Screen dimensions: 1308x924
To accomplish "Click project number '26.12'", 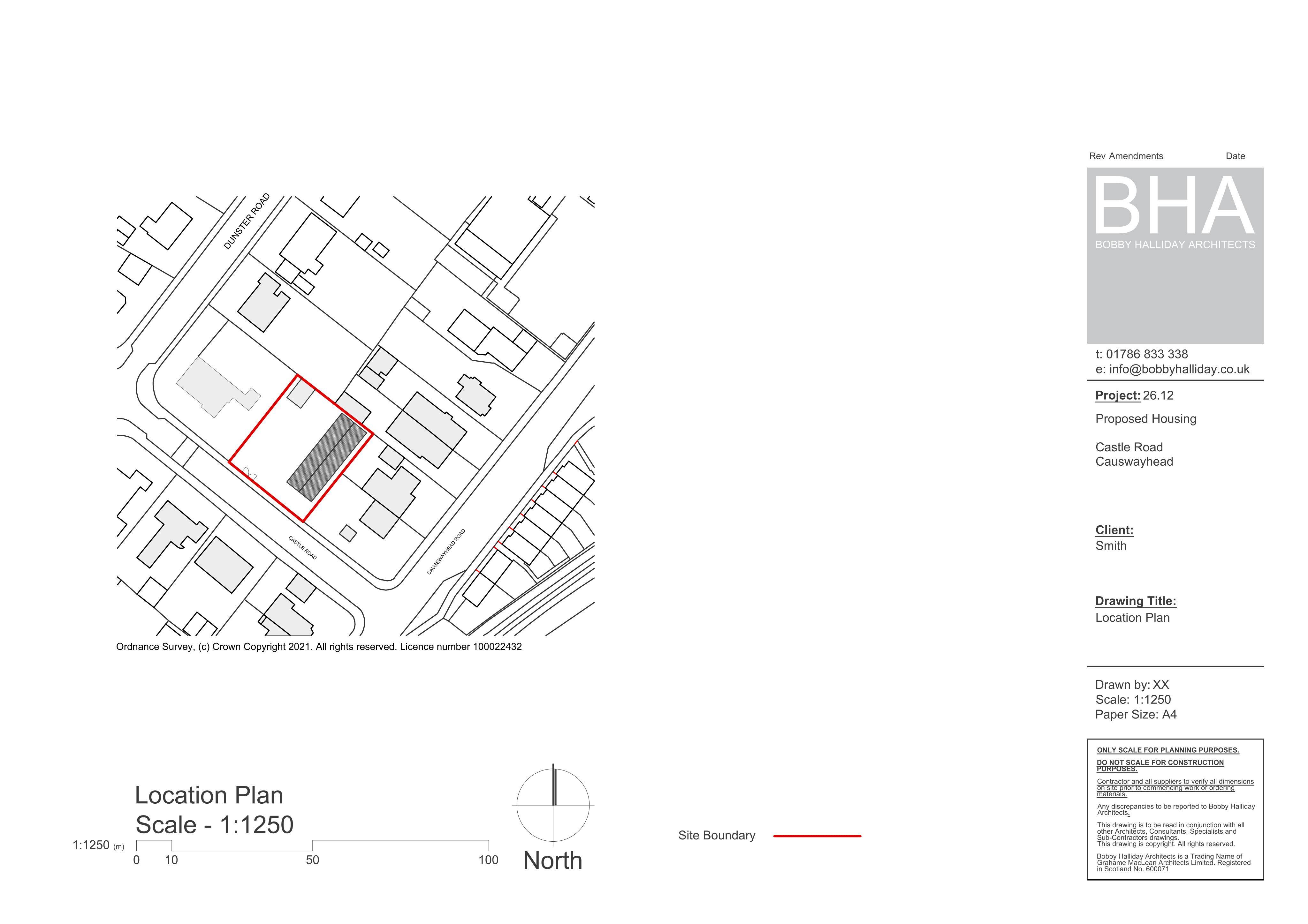I will 1158,396.
